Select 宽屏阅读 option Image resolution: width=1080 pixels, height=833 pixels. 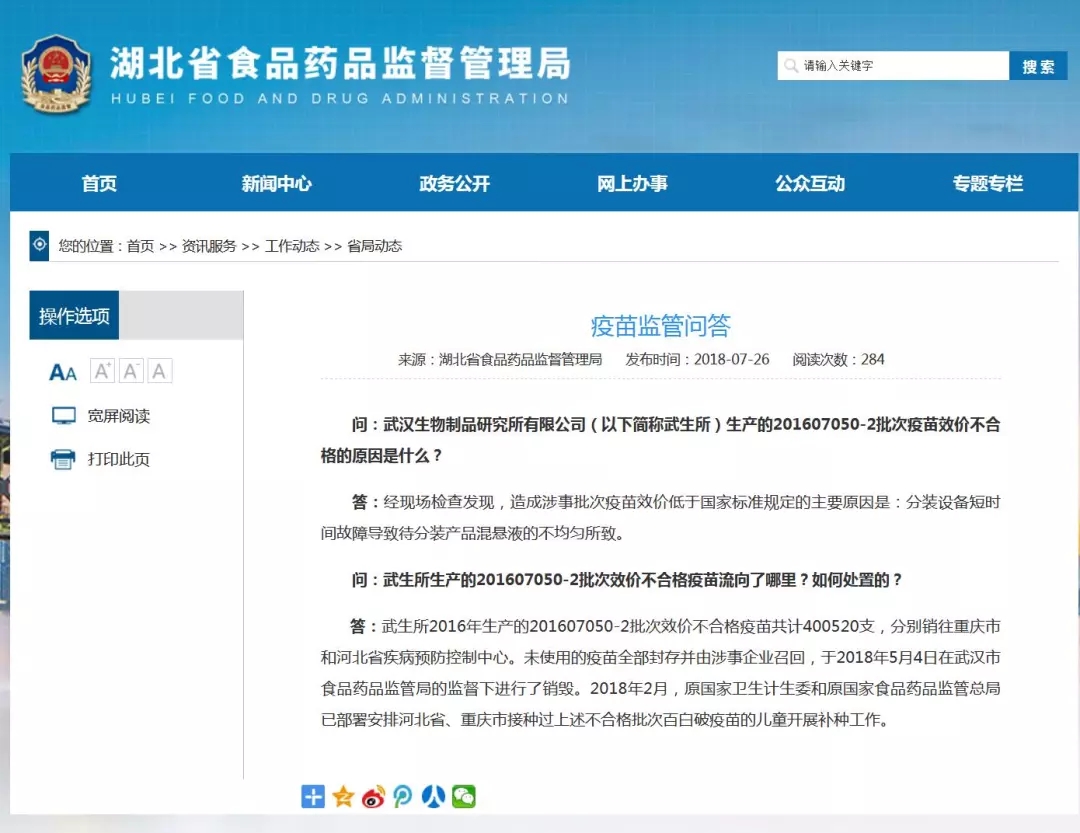[118, 416]
